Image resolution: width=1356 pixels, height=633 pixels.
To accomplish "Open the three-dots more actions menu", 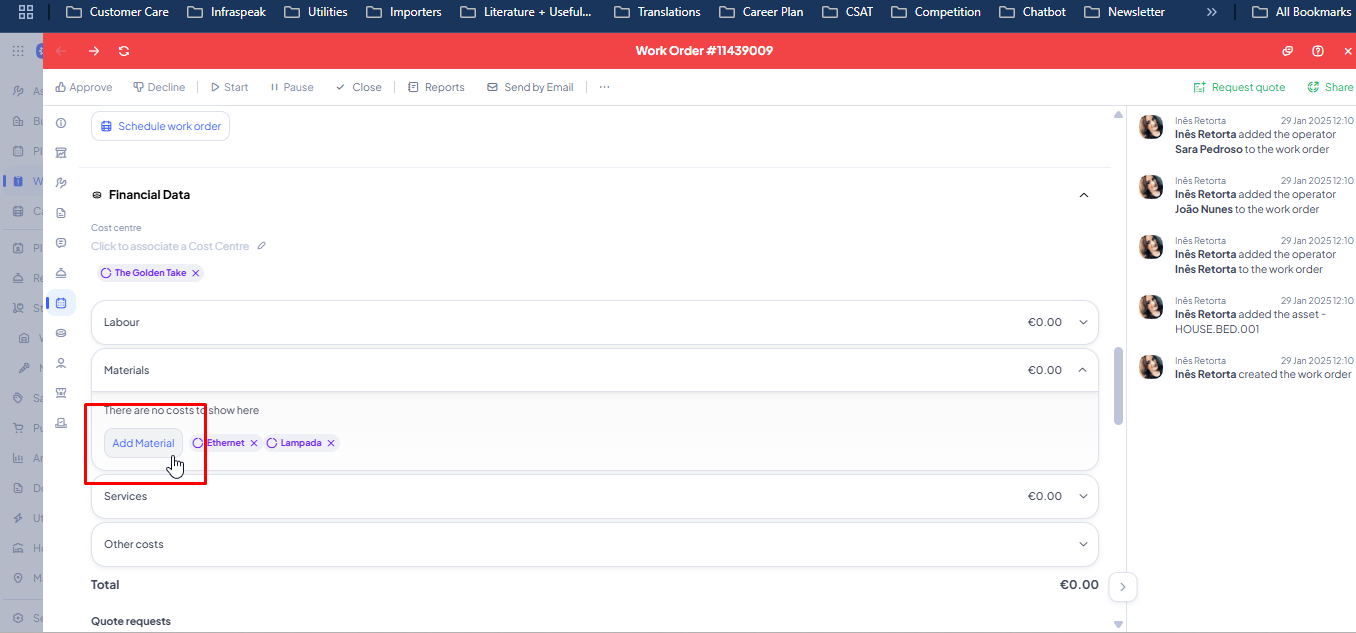I will 604,87.
